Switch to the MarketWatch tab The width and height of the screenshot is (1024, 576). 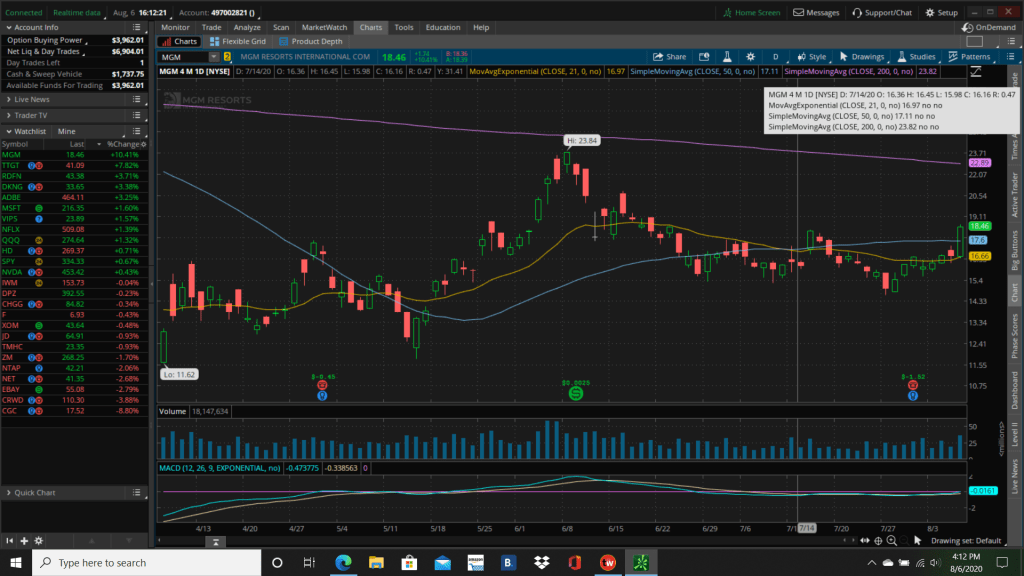(323, 27)
